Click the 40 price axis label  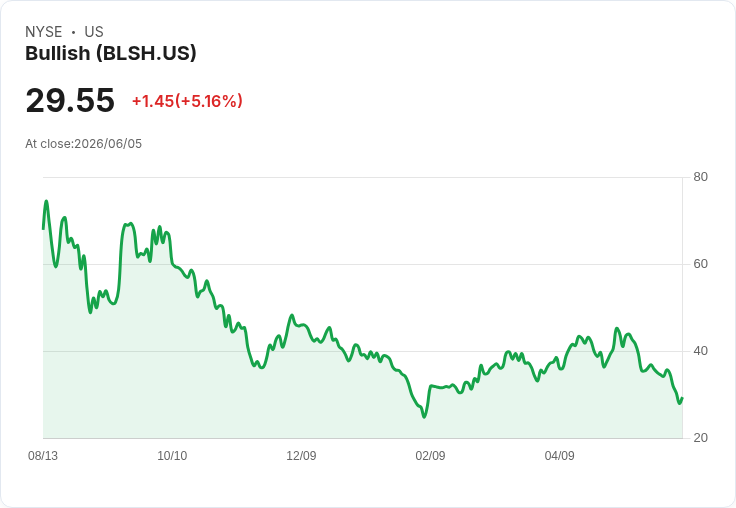pos(700,351)
